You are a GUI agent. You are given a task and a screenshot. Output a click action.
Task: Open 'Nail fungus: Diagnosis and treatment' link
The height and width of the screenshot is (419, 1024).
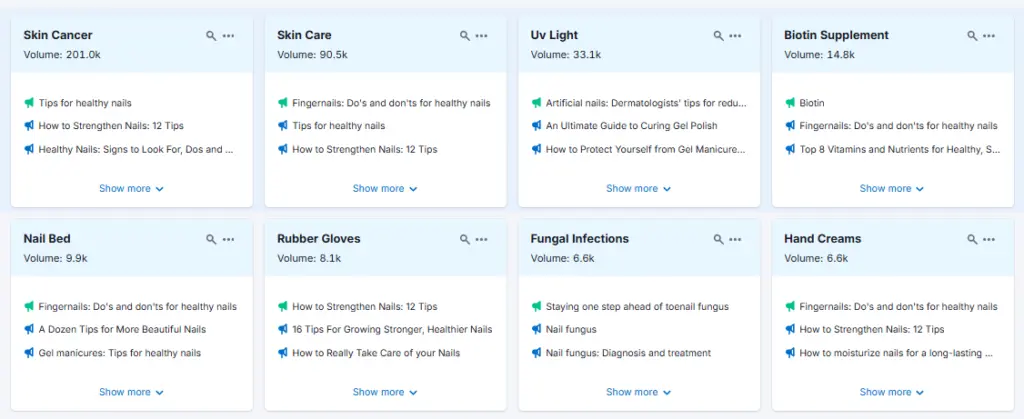pyautogui.click(x=628, y=353)
